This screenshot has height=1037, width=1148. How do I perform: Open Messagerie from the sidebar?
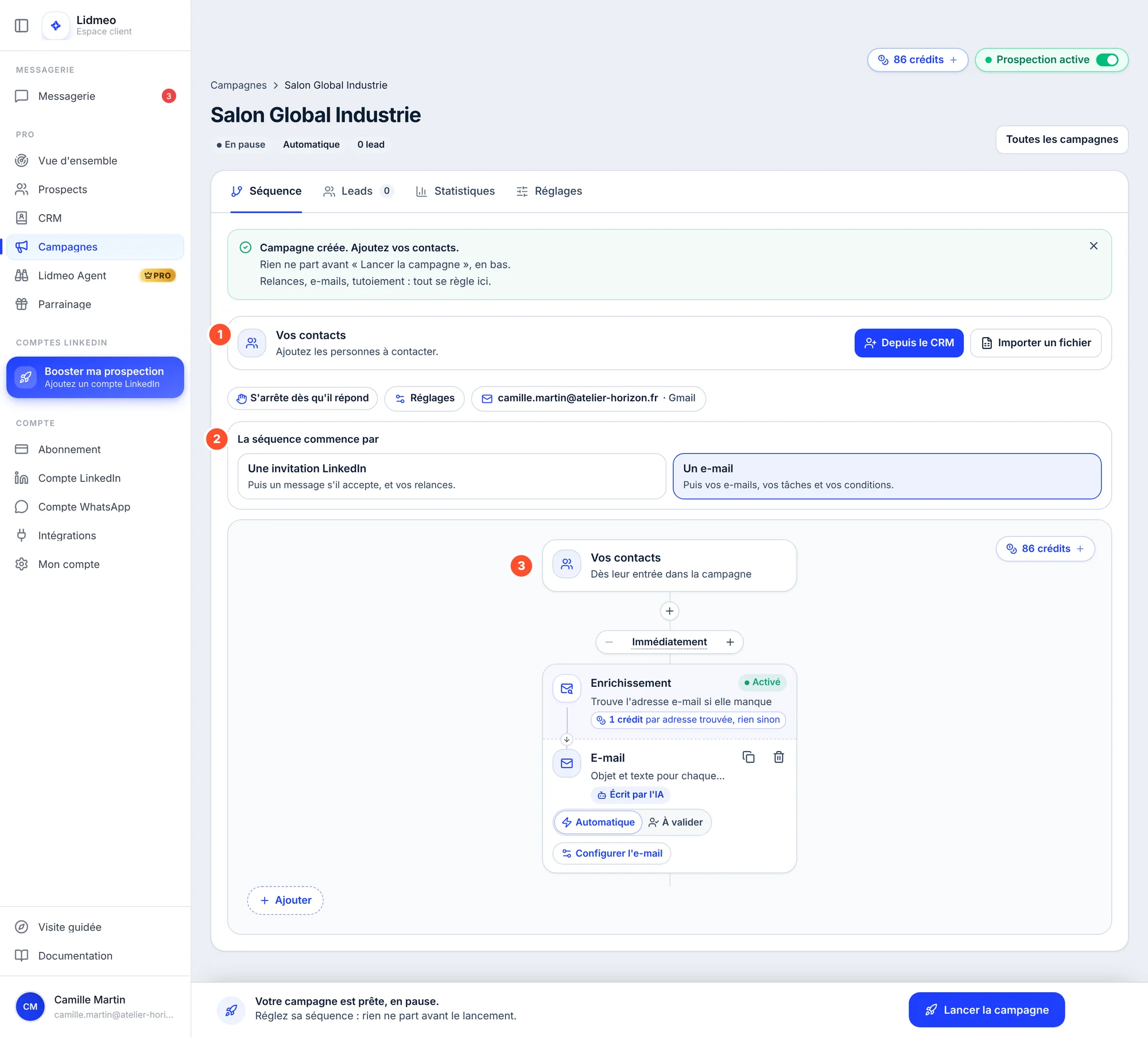pyautogui.click(x=95, y=96)
